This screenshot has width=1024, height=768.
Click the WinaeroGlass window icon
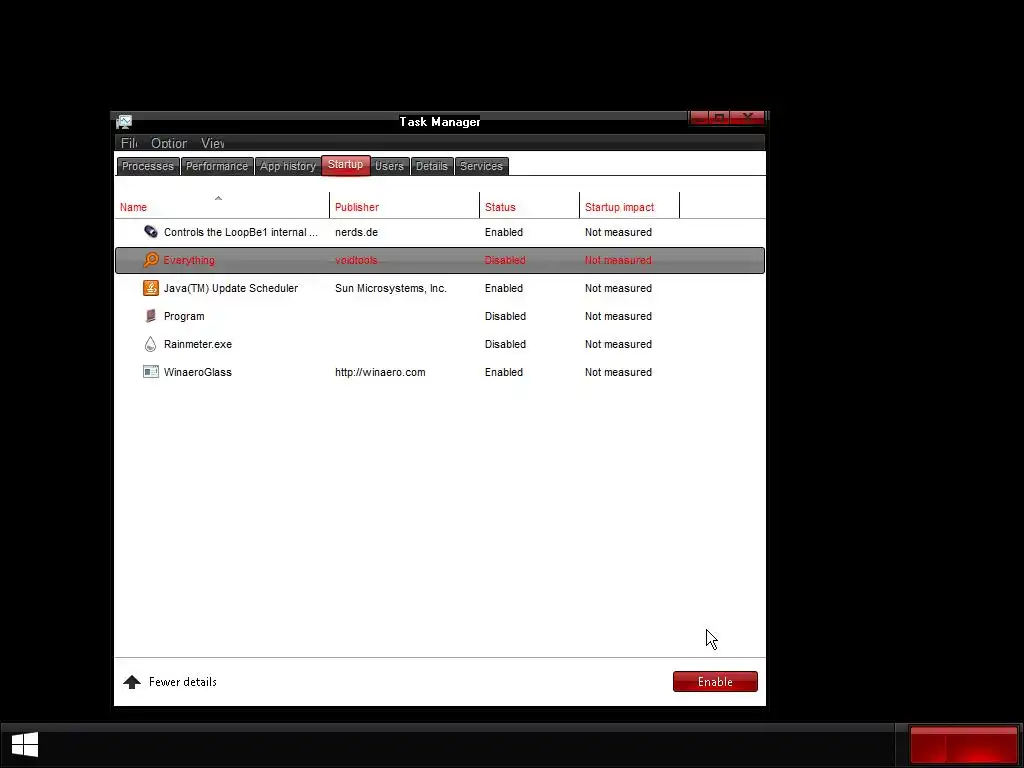[151, 372]
